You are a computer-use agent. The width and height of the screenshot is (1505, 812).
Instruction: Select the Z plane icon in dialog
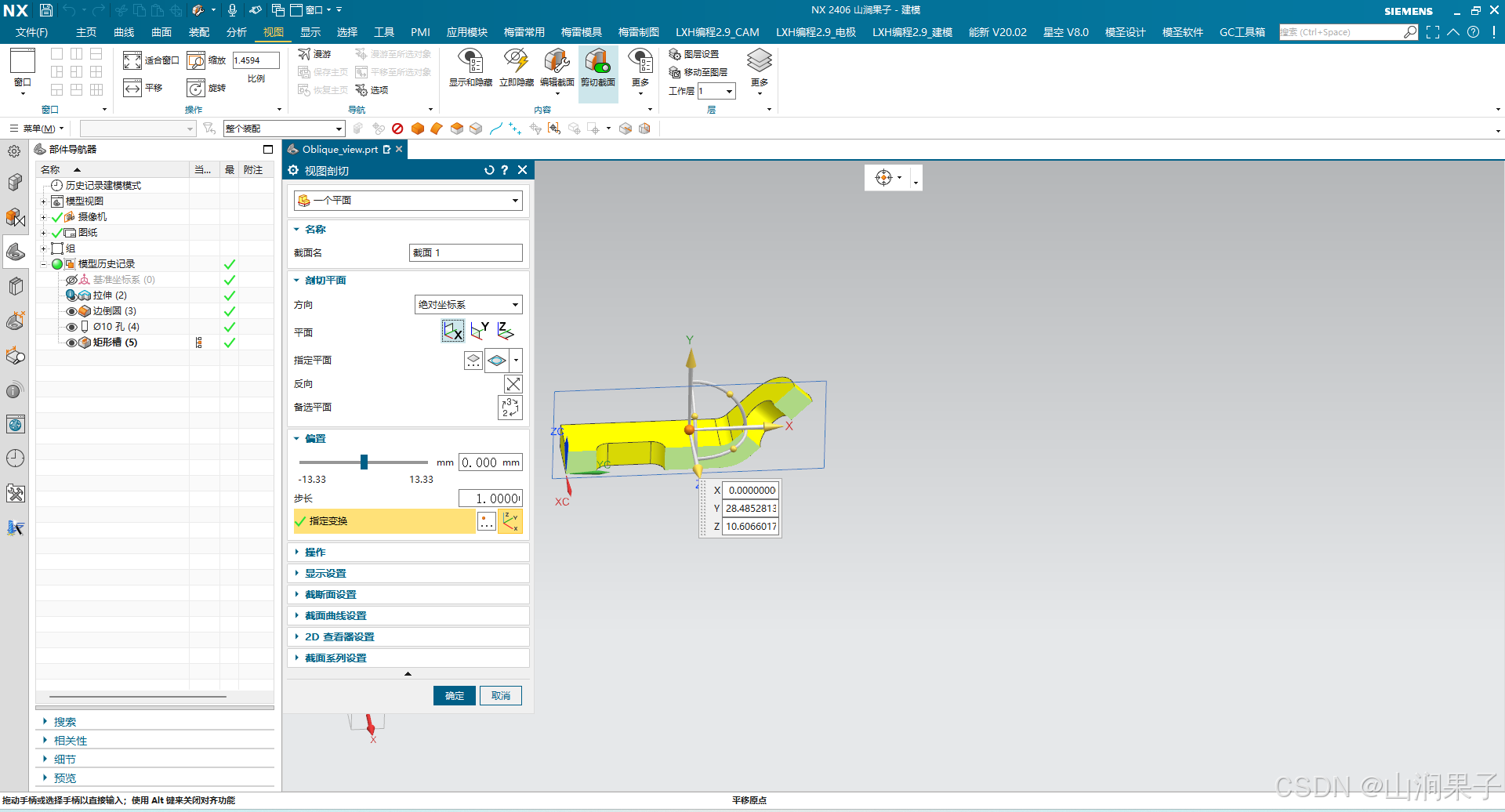click(x=506, y=332)
